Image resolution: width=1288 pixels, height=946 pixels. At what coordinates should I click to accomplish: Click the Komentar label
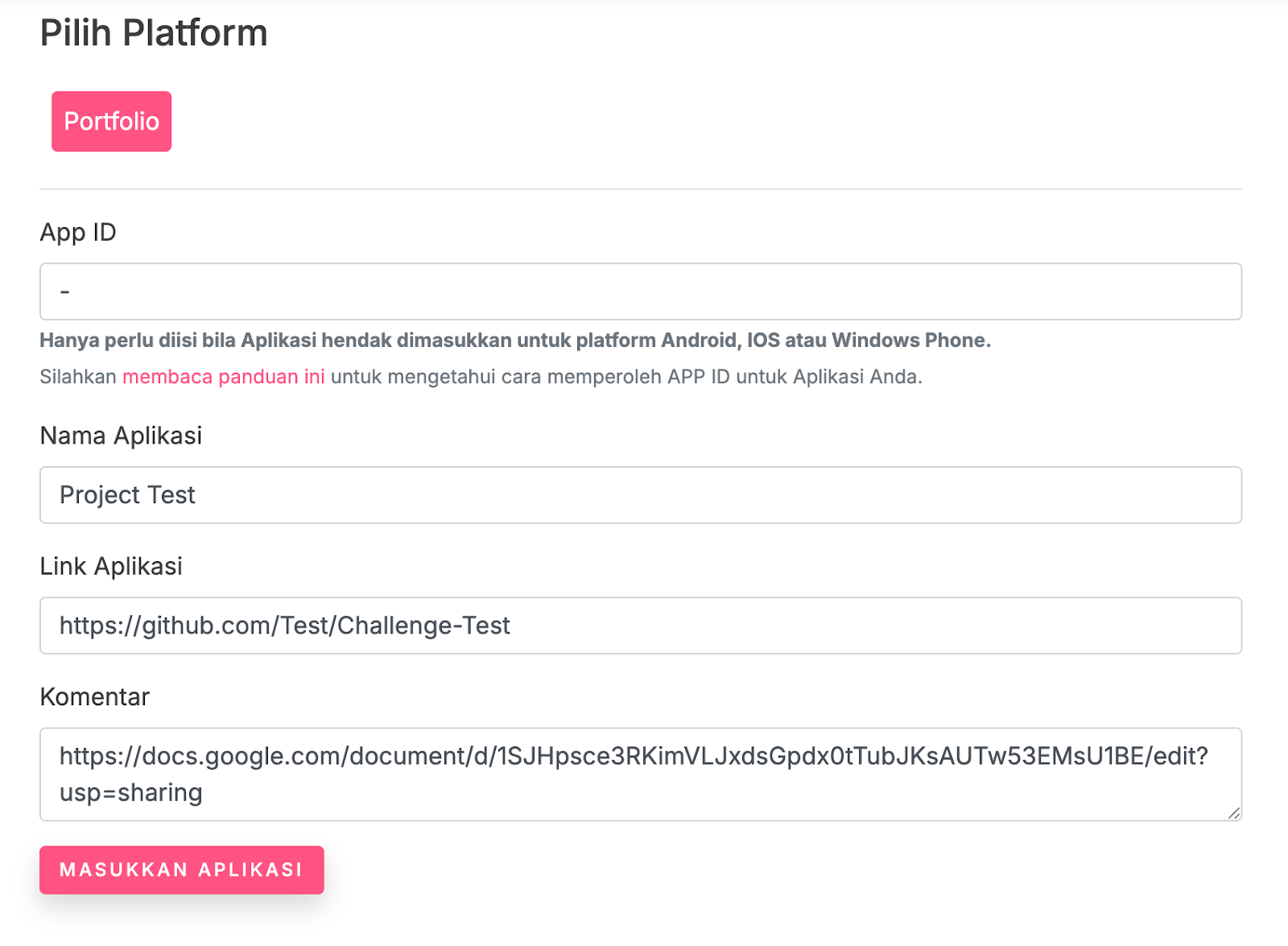[95, 696]
